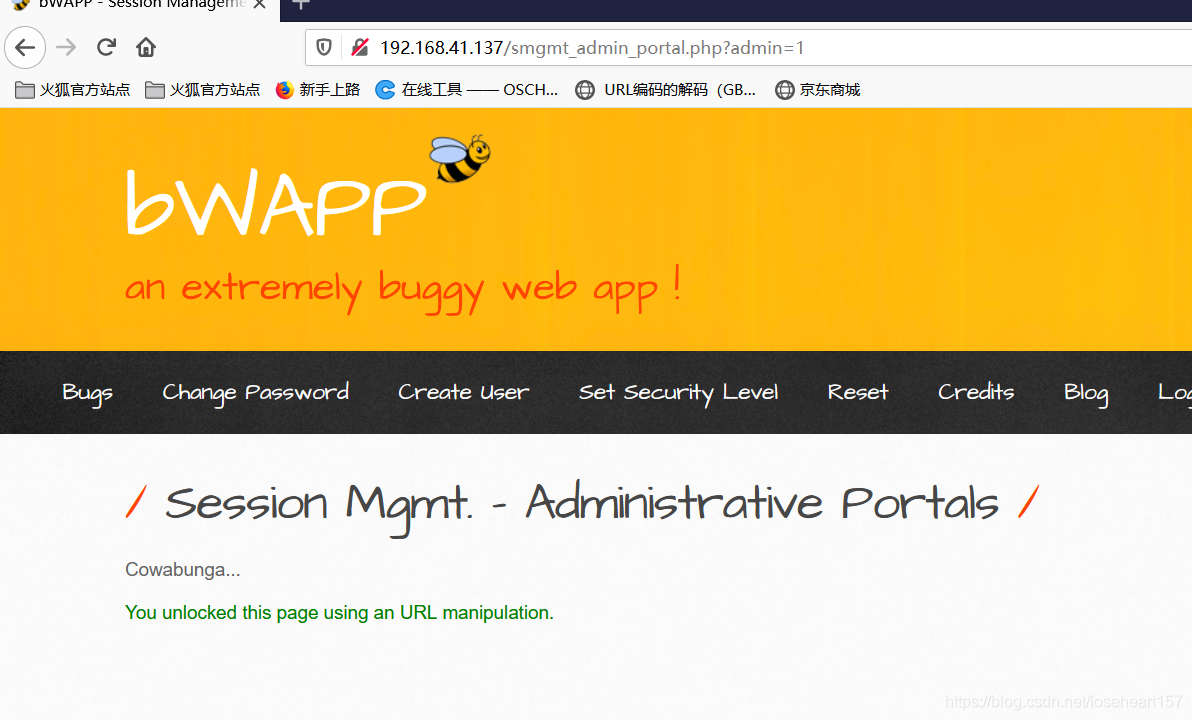Open first 火狐官方站点 bookmark folder
Screen dimensions: 1192x720
pos(73,90)
